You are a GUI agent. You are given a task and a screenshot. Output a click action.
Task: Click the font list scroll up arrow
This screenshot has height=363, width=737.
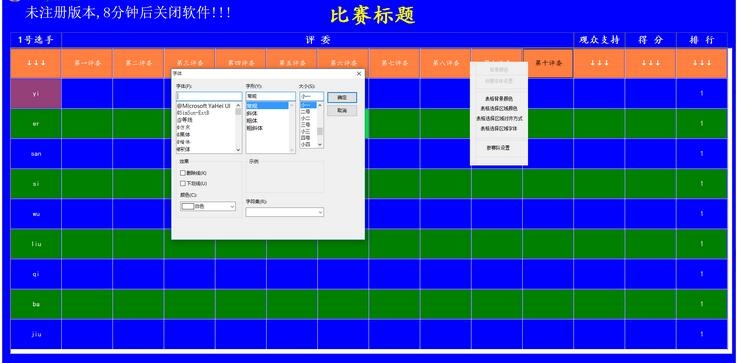point(238,105)
